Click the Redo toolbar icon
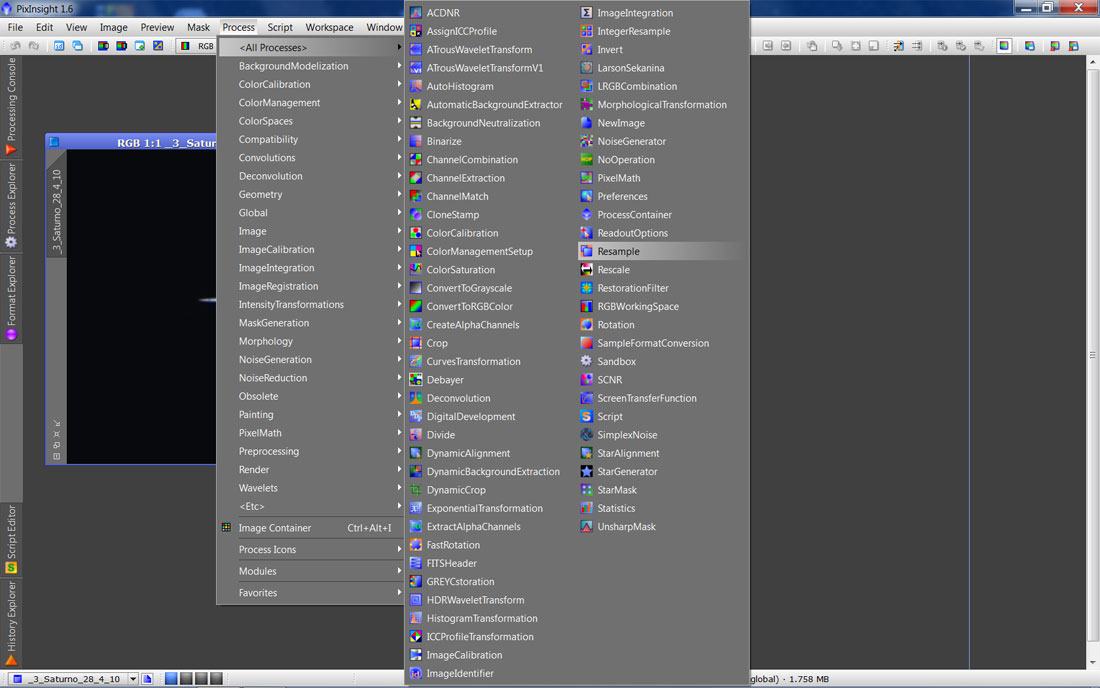The image size is (1100, 688). (x=33, y=46)
